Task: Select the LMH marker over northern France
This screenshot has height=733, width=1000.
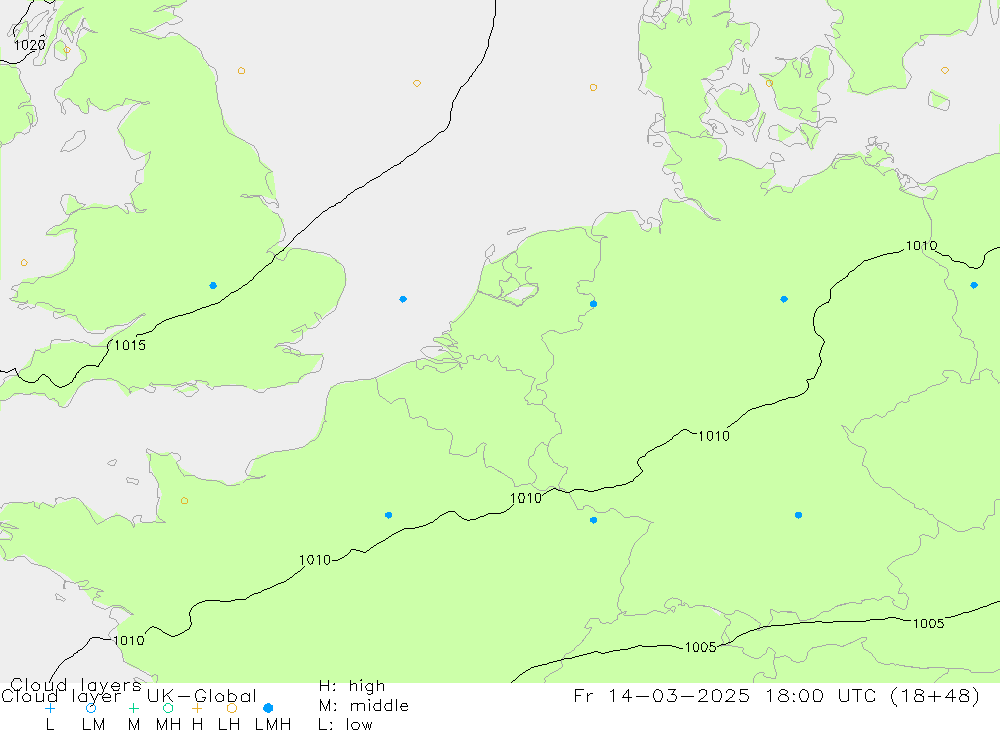Action: click(389, 515)
